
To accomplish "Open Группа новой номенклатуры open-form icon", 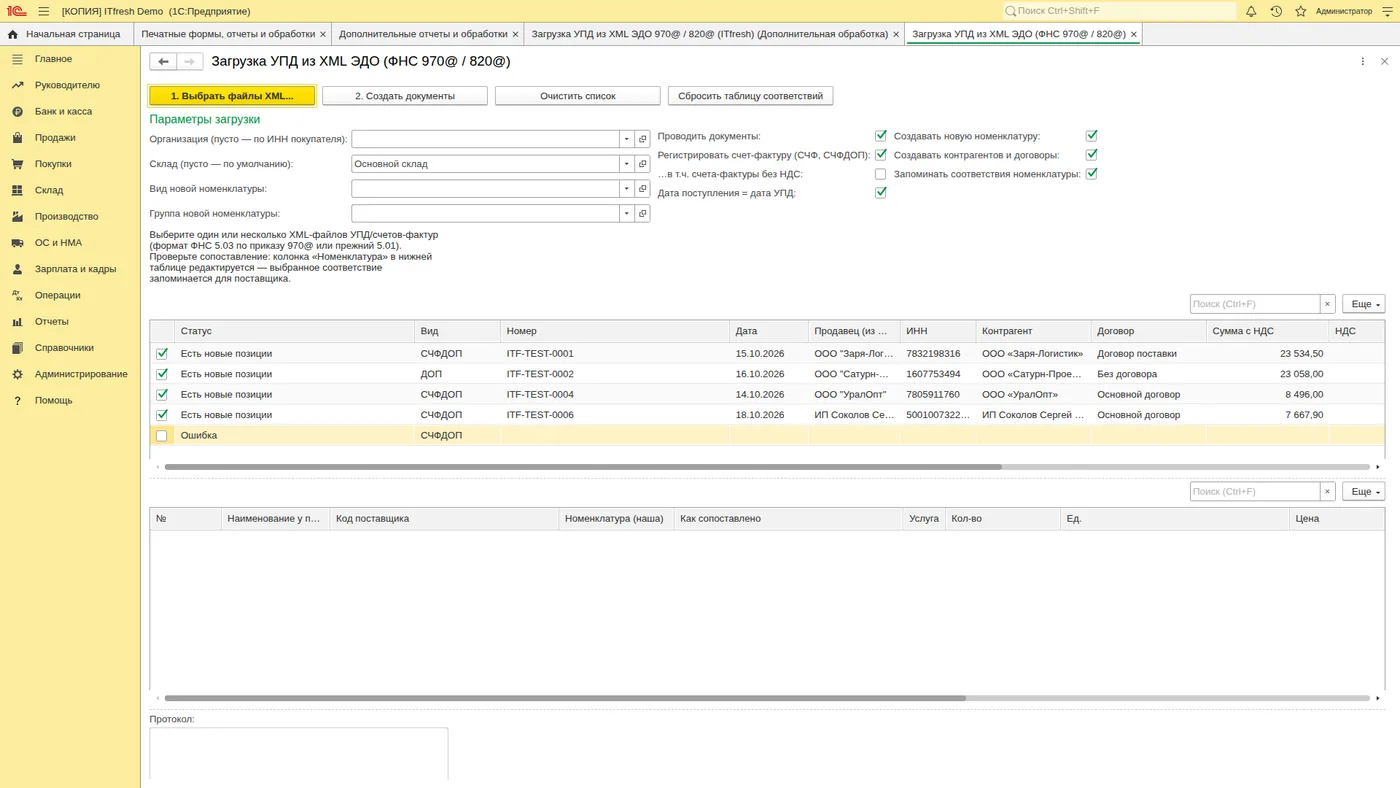I will click(x=643, y=213).
